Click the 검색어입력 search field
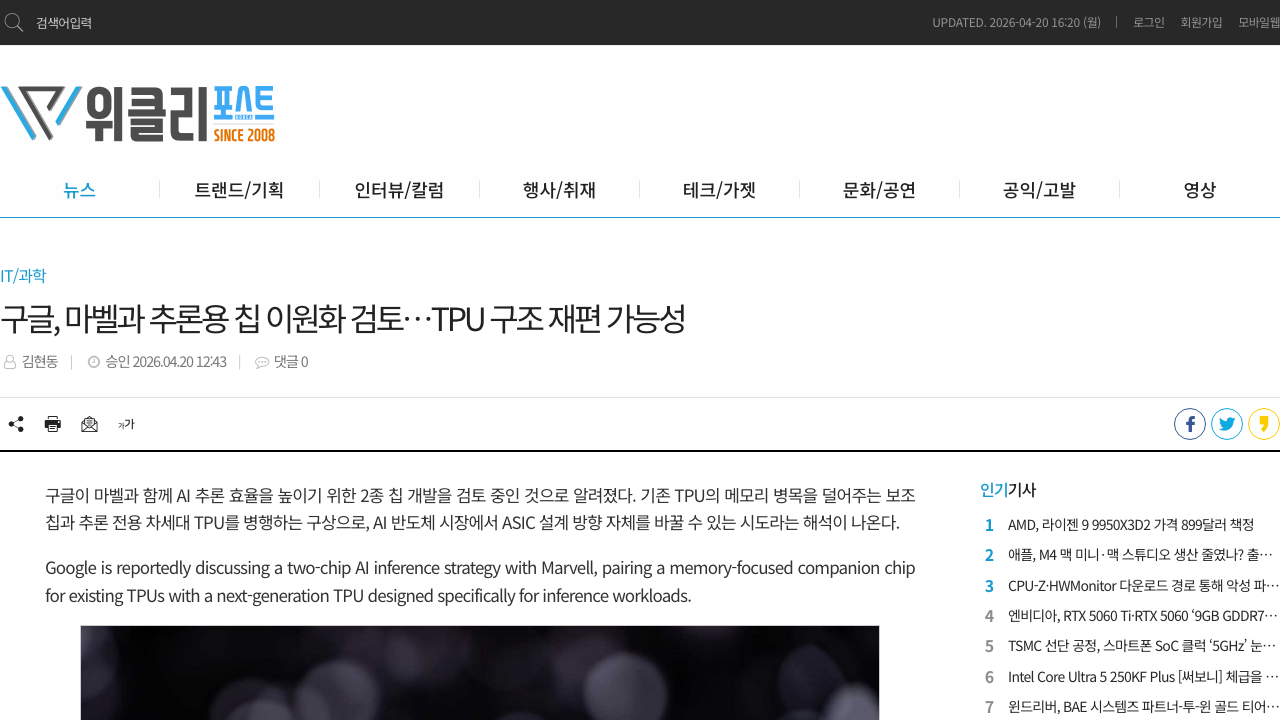 64,23
